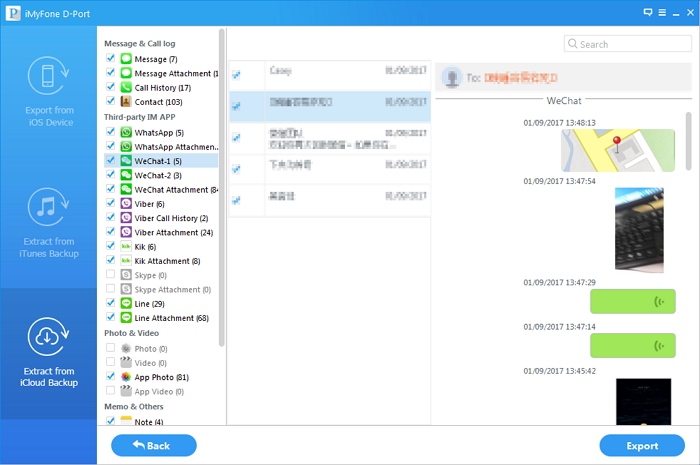Screen dimensions: 700x465
Task: Select App Video (0) category
Action: 159,391
